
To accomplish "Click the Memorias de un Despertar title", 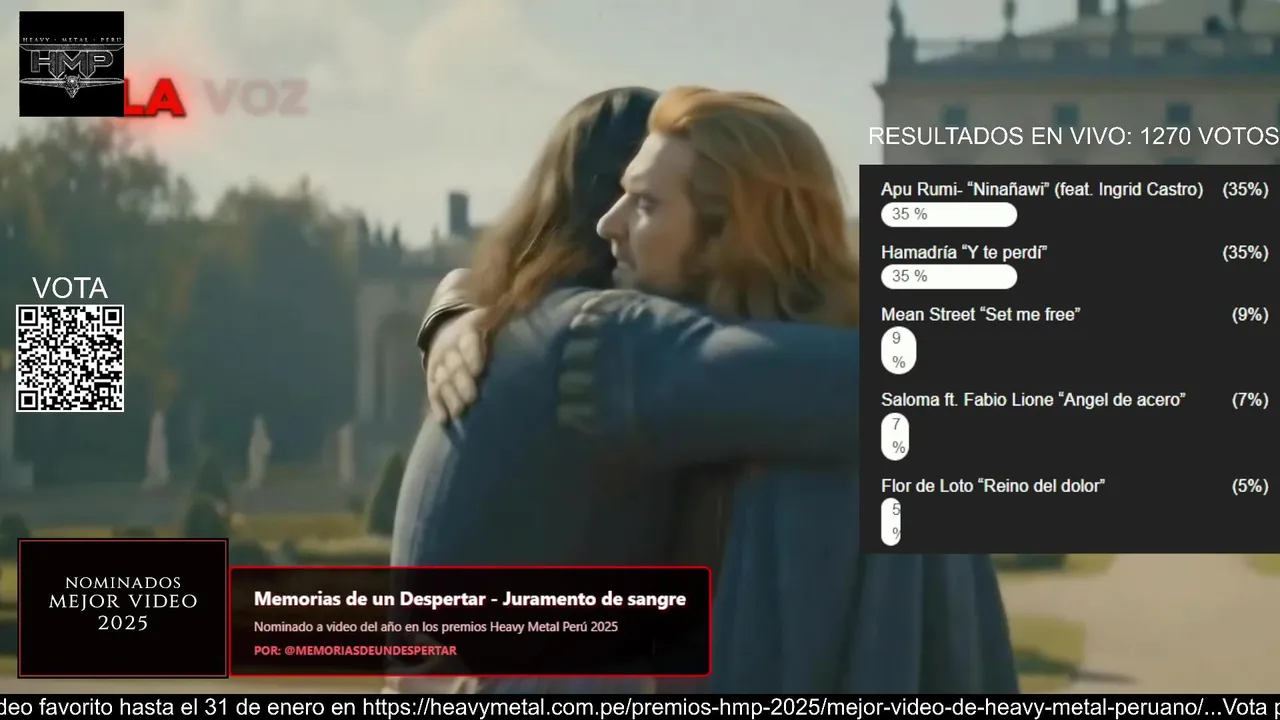I will point(470,599).
